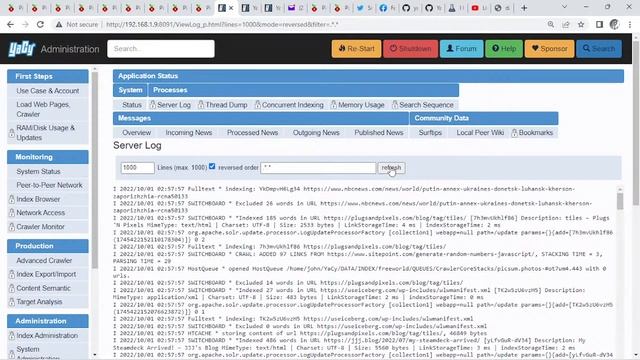Click the Re-Start button
The height and width of the screenshot is (360, 640).
point(356,49)
